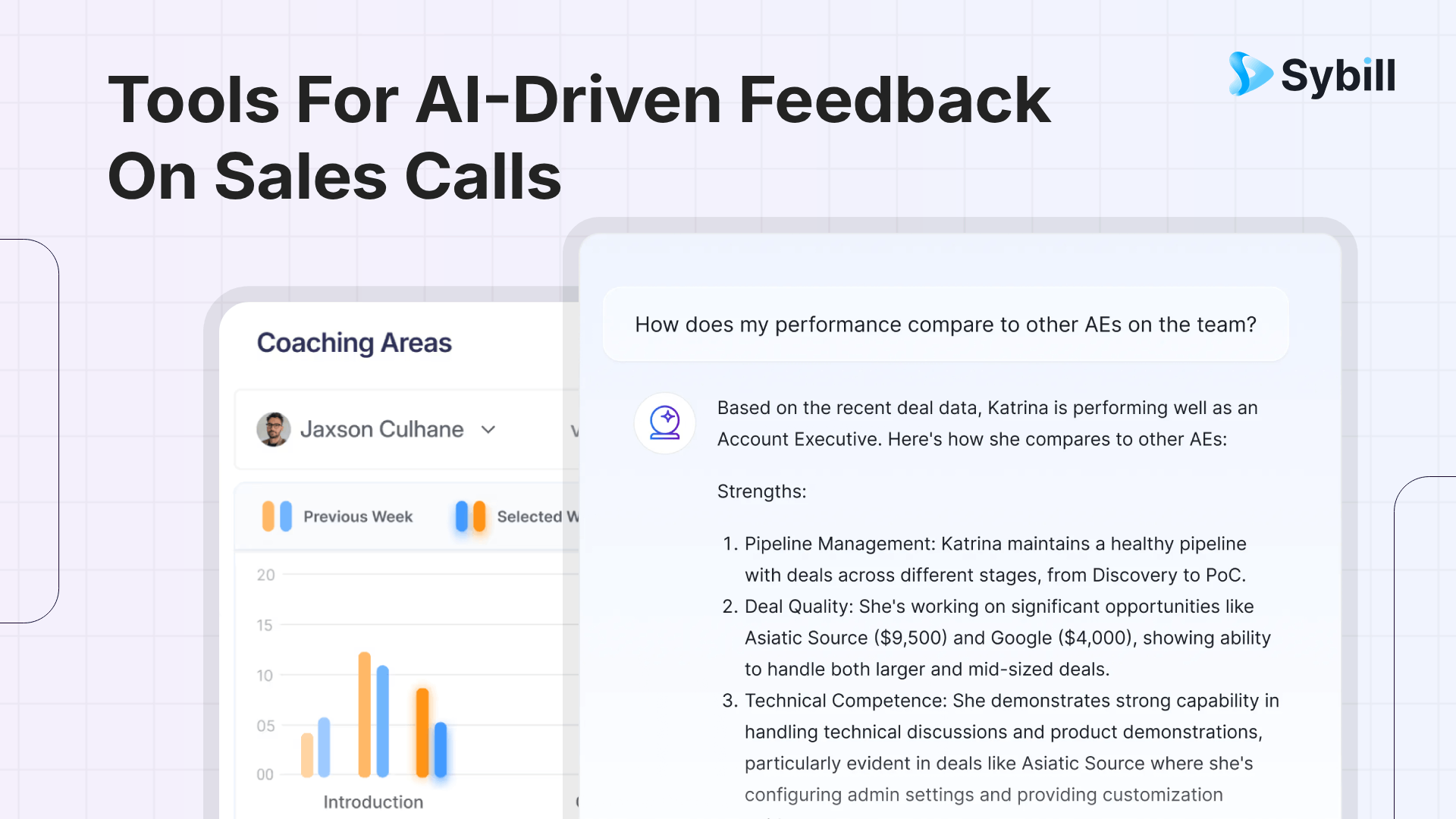Select the Previous Week legend label
This screenshot has height=819, width=1456.
click(x=358, y=516)
